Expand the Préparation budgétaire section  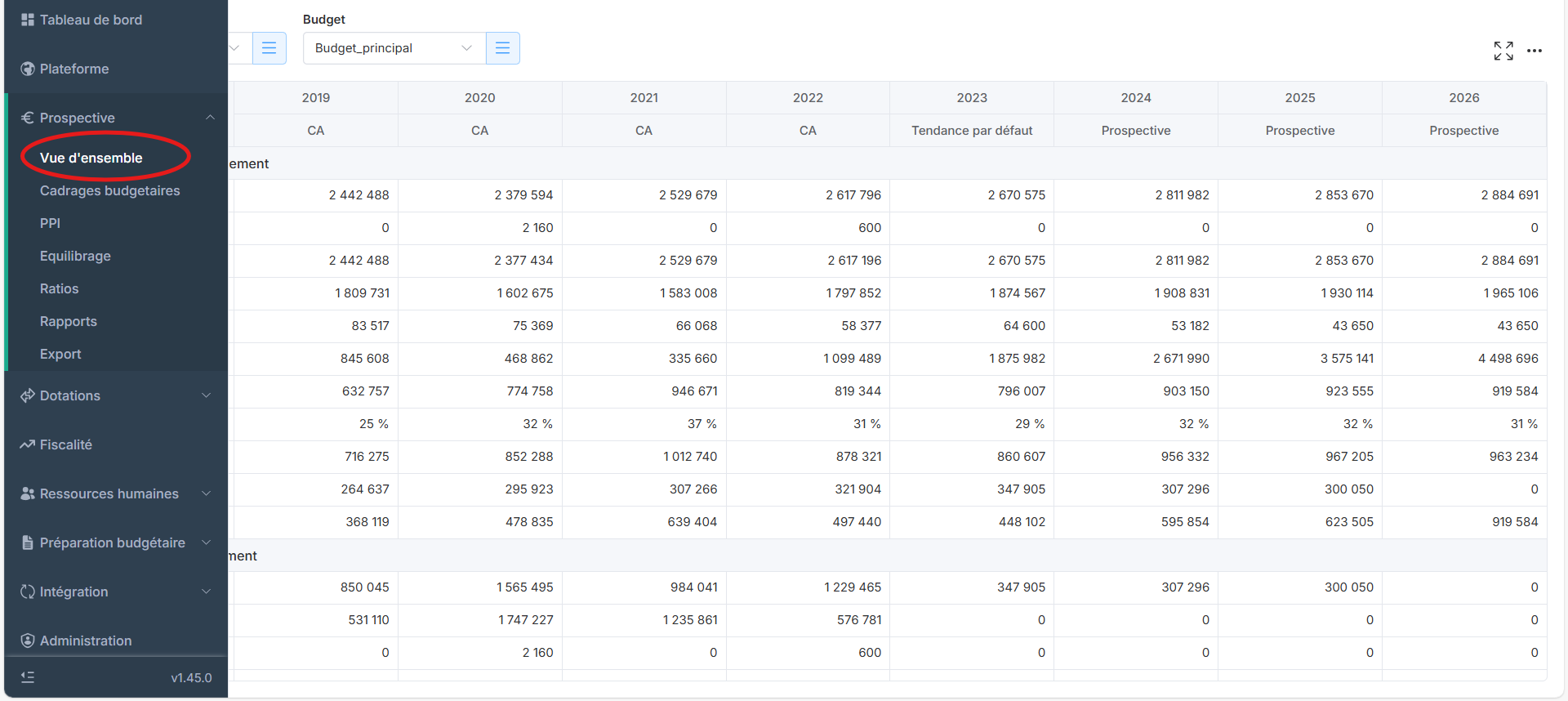pyautogui.click(x=206, y=542)
